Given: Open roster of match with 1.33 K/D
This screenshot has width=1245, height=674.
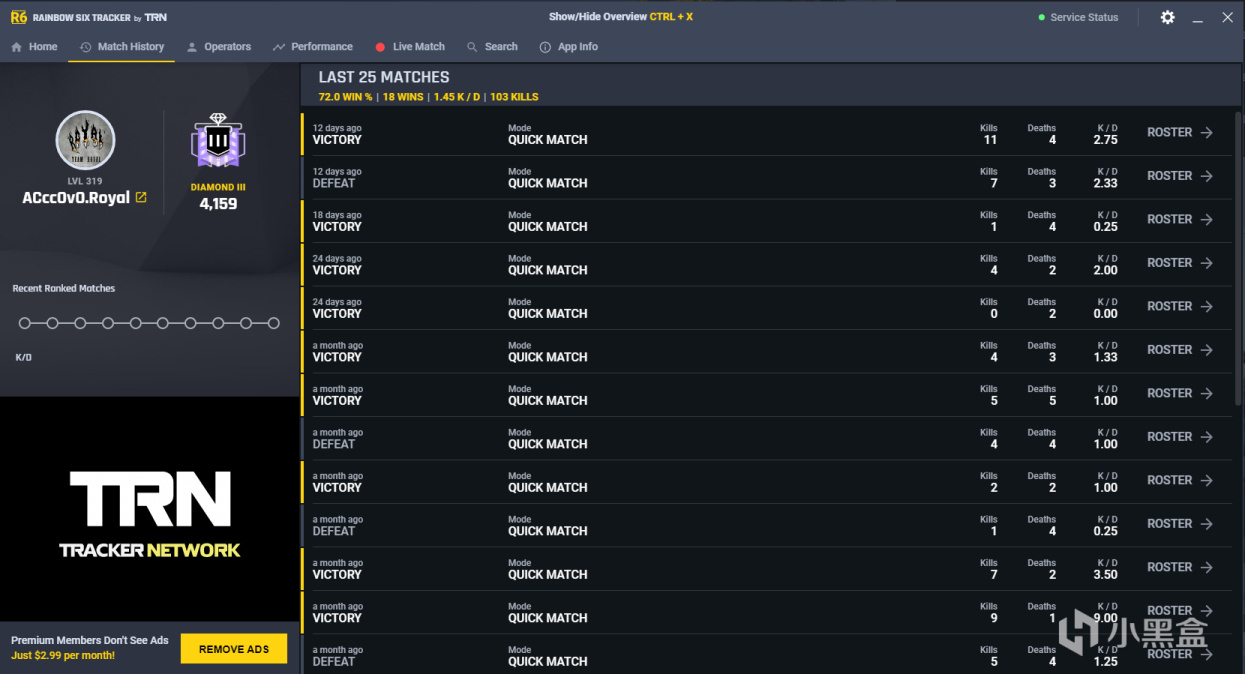Looking at the screenshot, I should tap(1180, 350).
